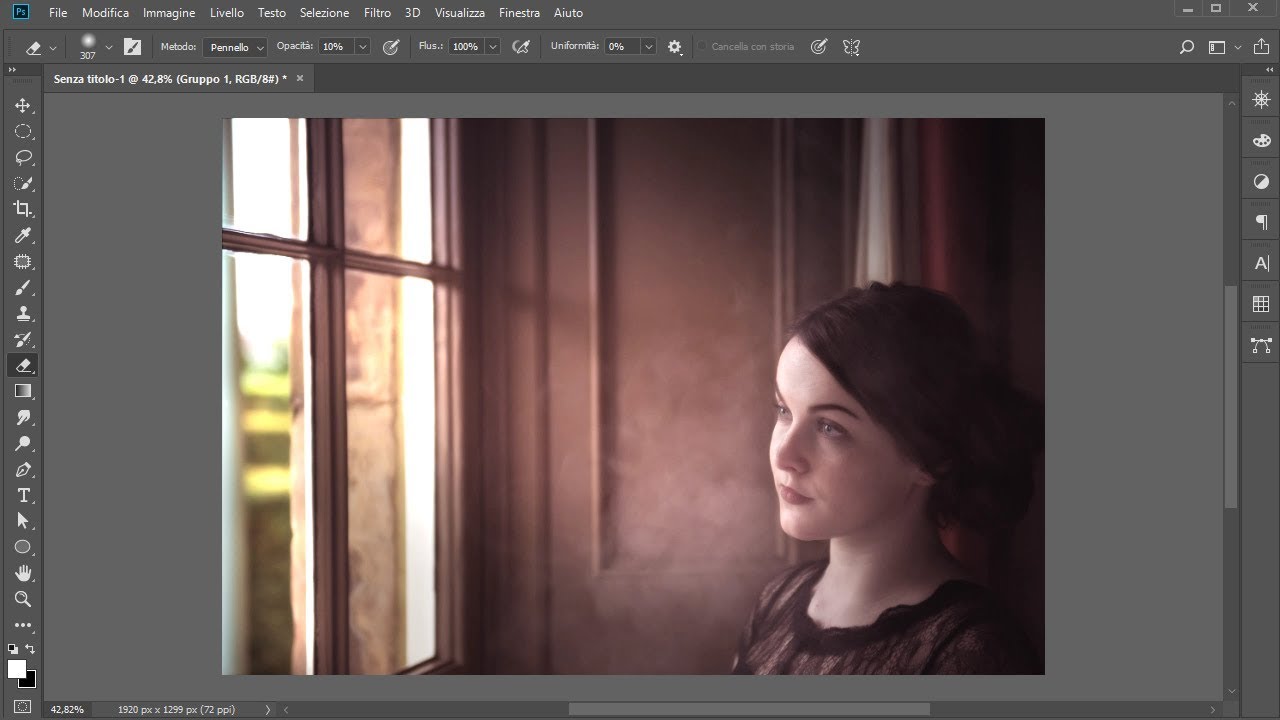Select the Clone Stamp tool
This screenshot has height=720, width=1280.
[23, 314]
